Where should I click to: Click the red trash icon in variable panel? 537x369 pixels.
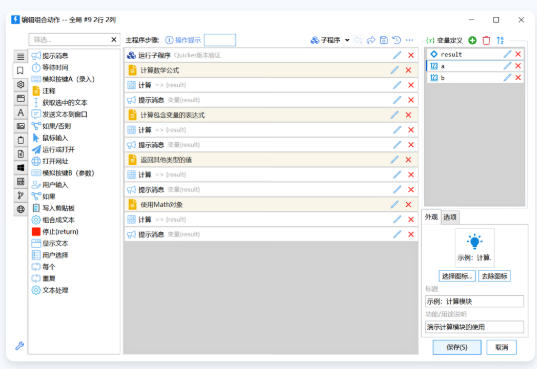[486, 40]
